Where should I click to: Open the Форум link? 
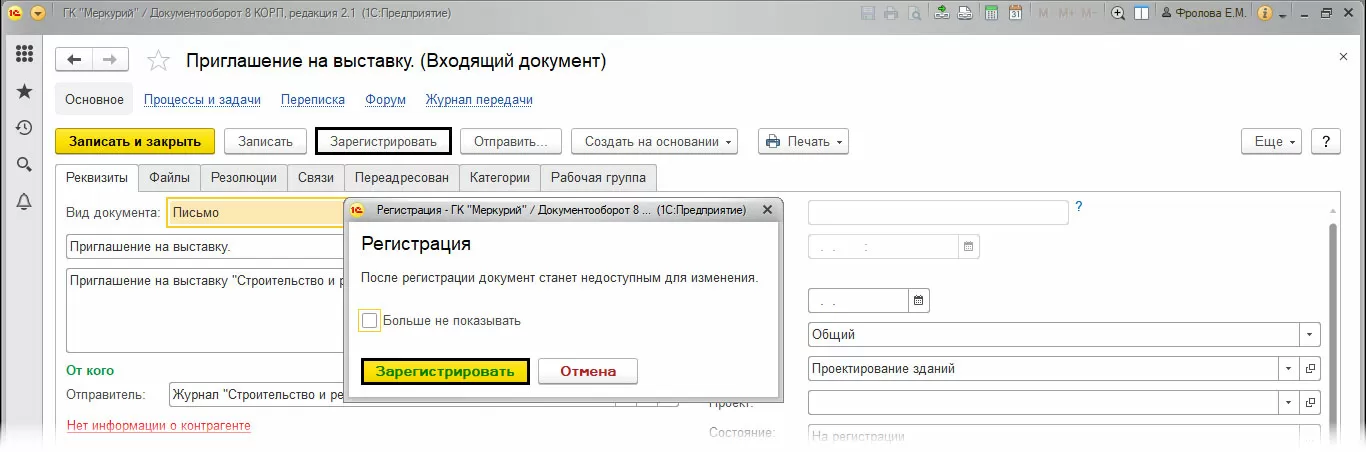point(385,100)
